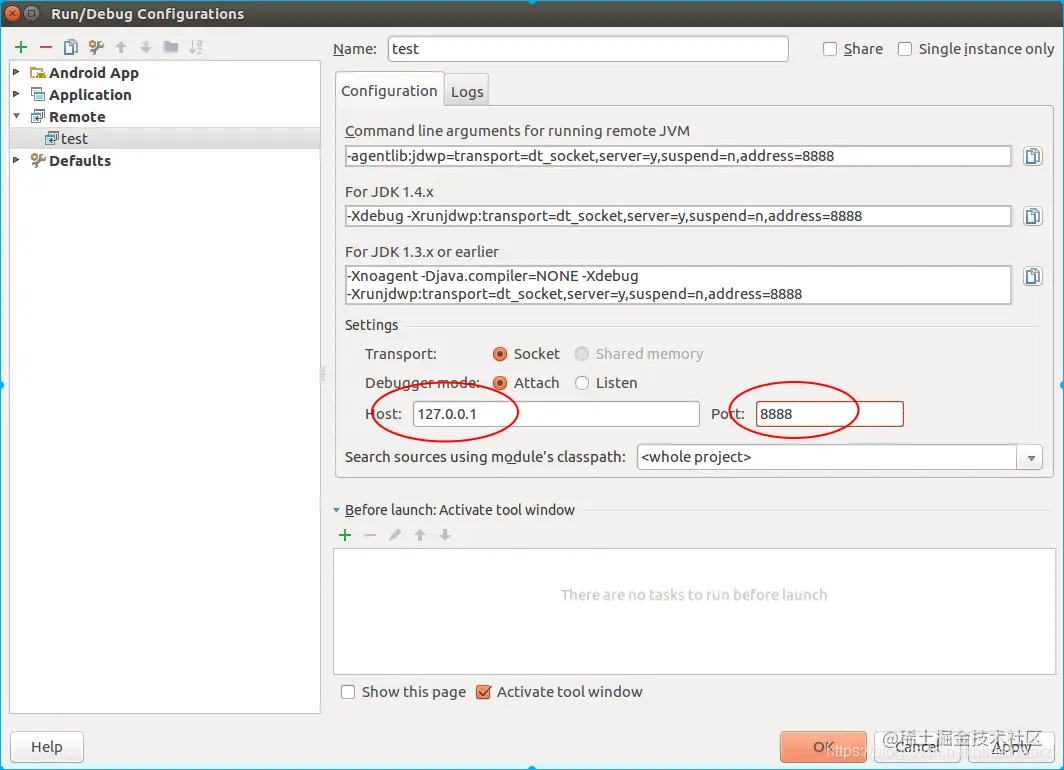Edit the before launch task with the pencil
The width and height of the screenshot is (1064, 770).
[395, 535]
